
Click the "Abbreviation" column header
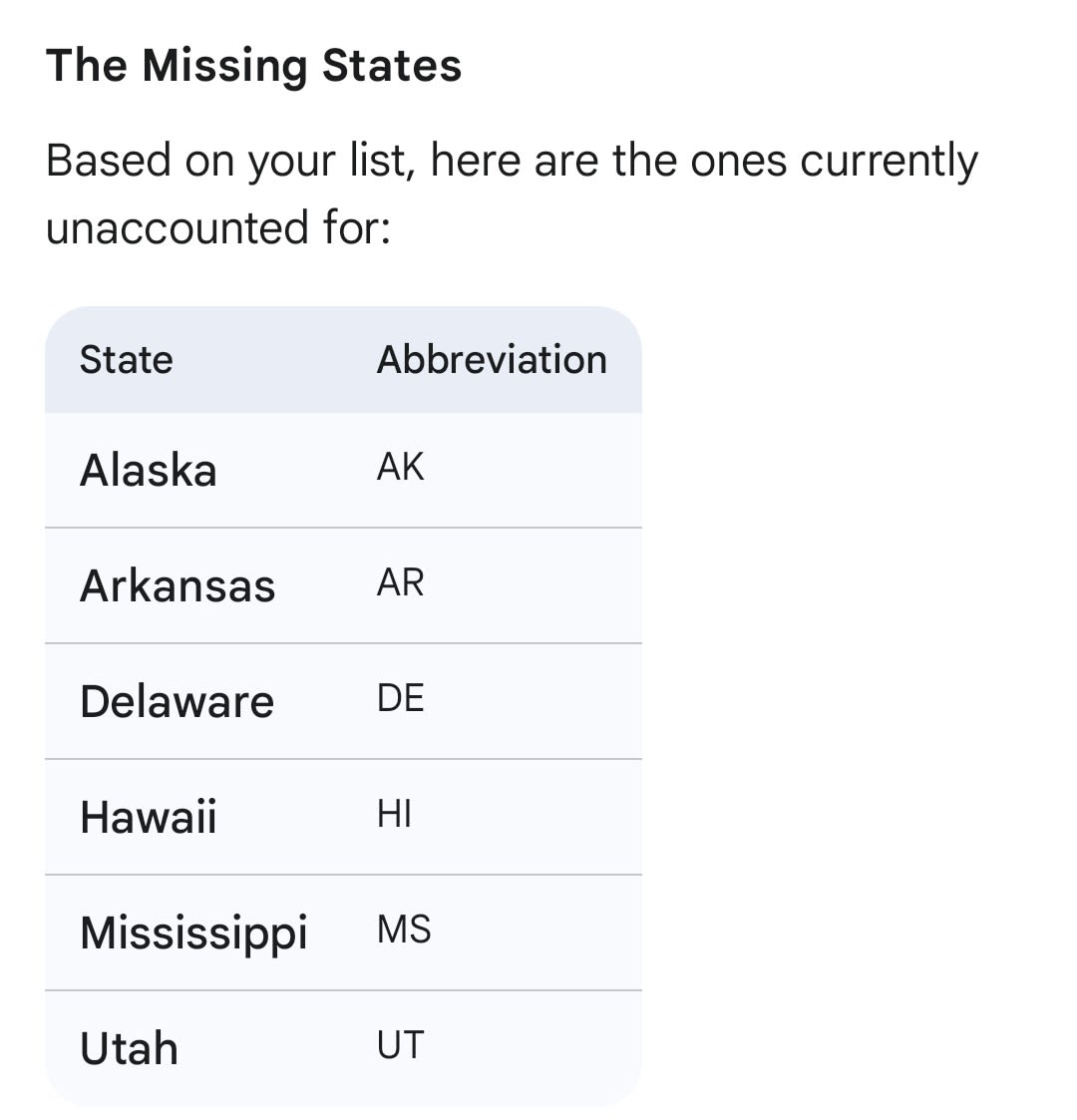tap(492, 360)
